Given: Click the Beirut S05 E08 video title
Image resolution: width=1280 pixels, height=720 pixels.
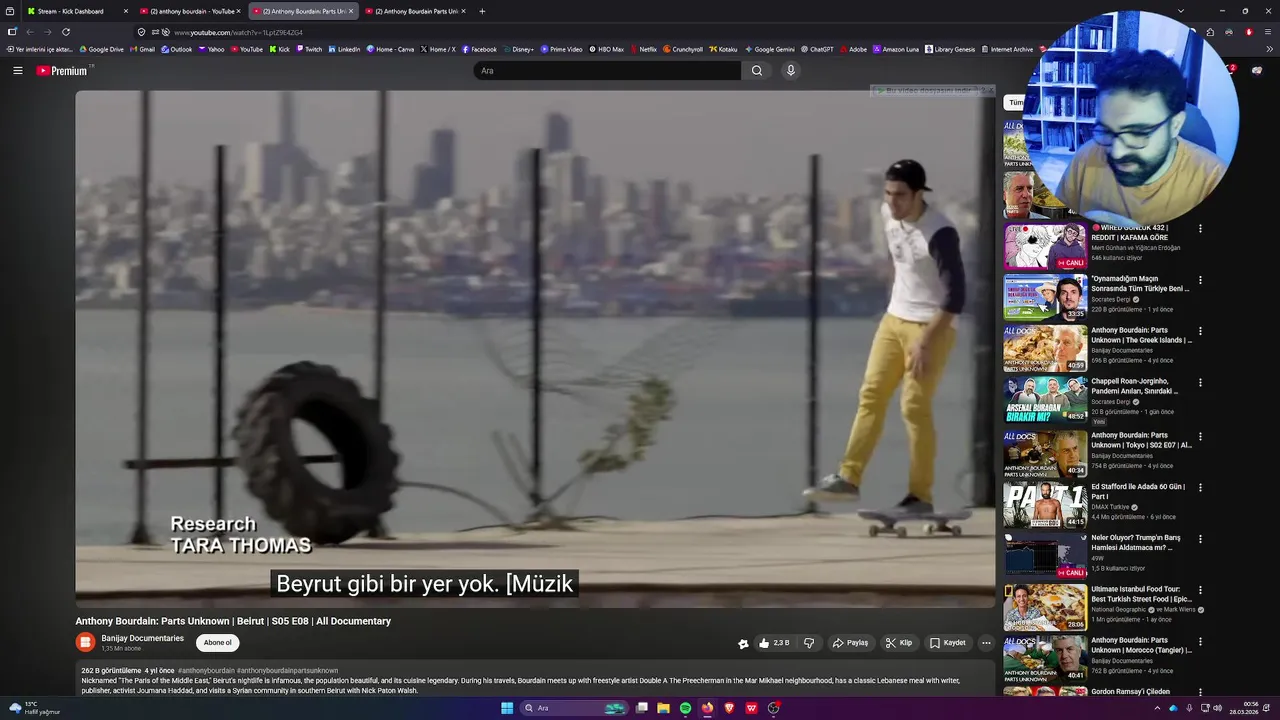Looking at the screenshot, I should 233,621.
